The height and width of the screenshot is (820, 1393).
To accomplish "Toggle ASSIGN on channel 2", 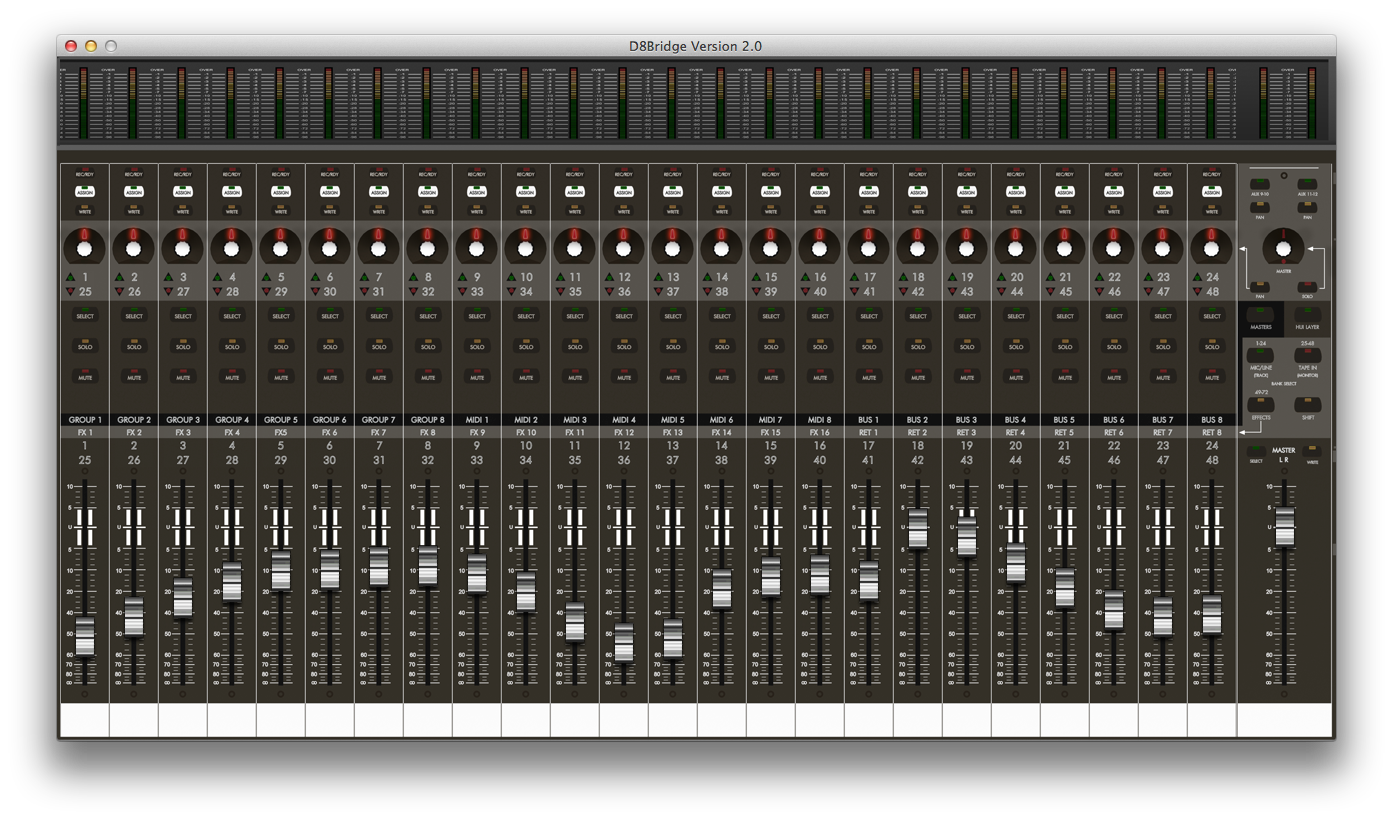I will tap(134, 190).
